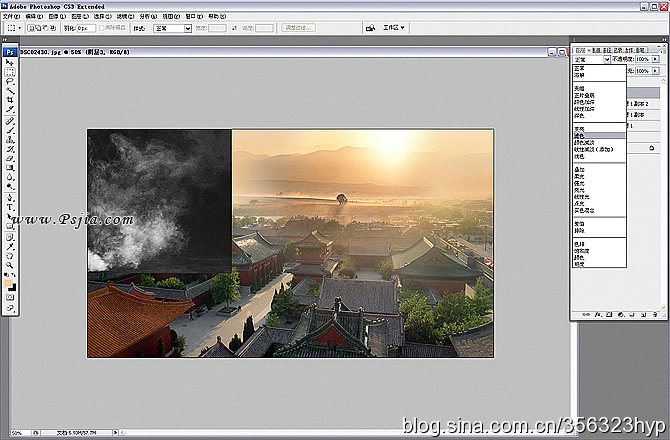The height and width of the screenshot is (440, 670).
Task: Select the Type tool
Action: tap(10, 207)
